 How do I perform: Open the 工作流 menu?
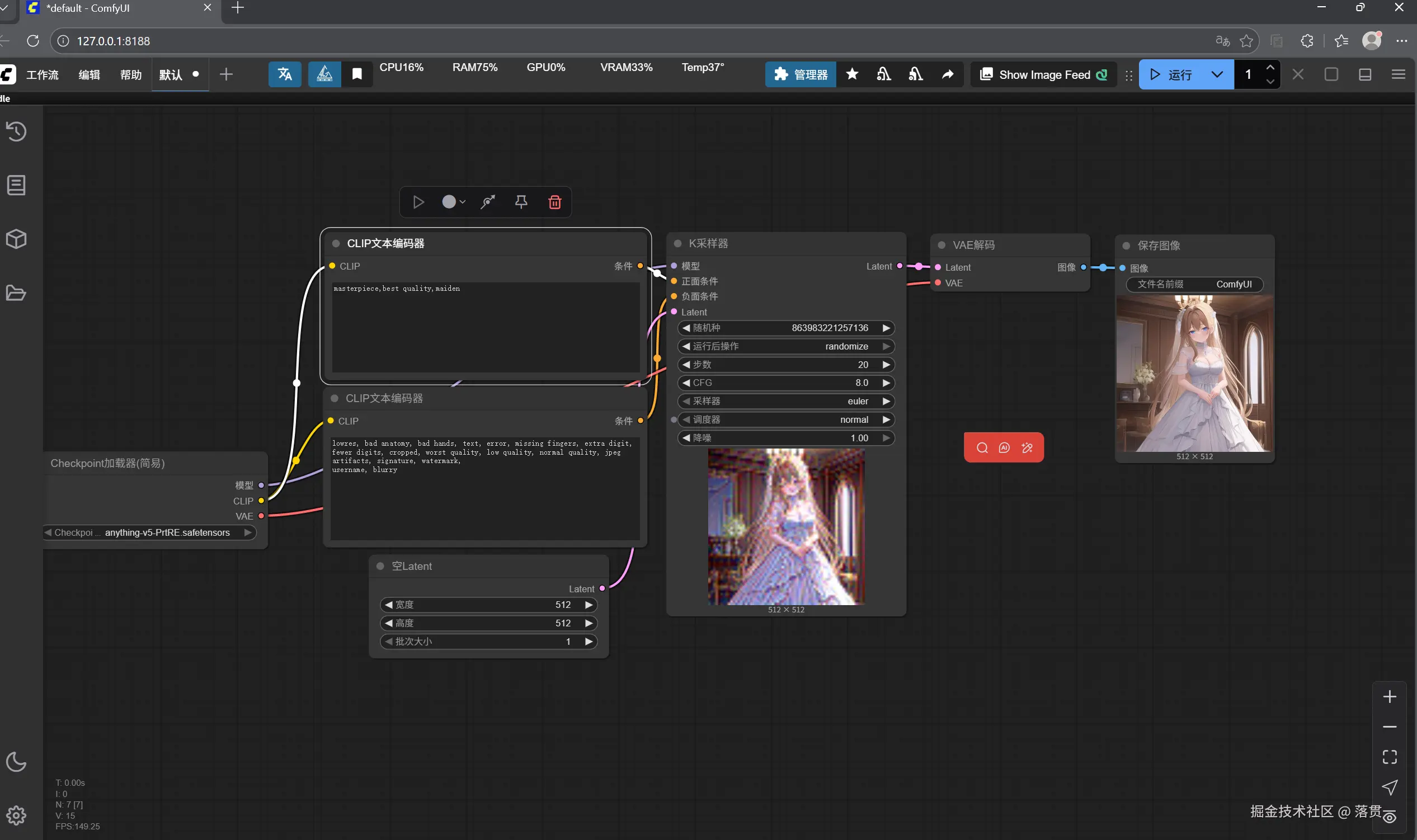[x=43, y=75]
